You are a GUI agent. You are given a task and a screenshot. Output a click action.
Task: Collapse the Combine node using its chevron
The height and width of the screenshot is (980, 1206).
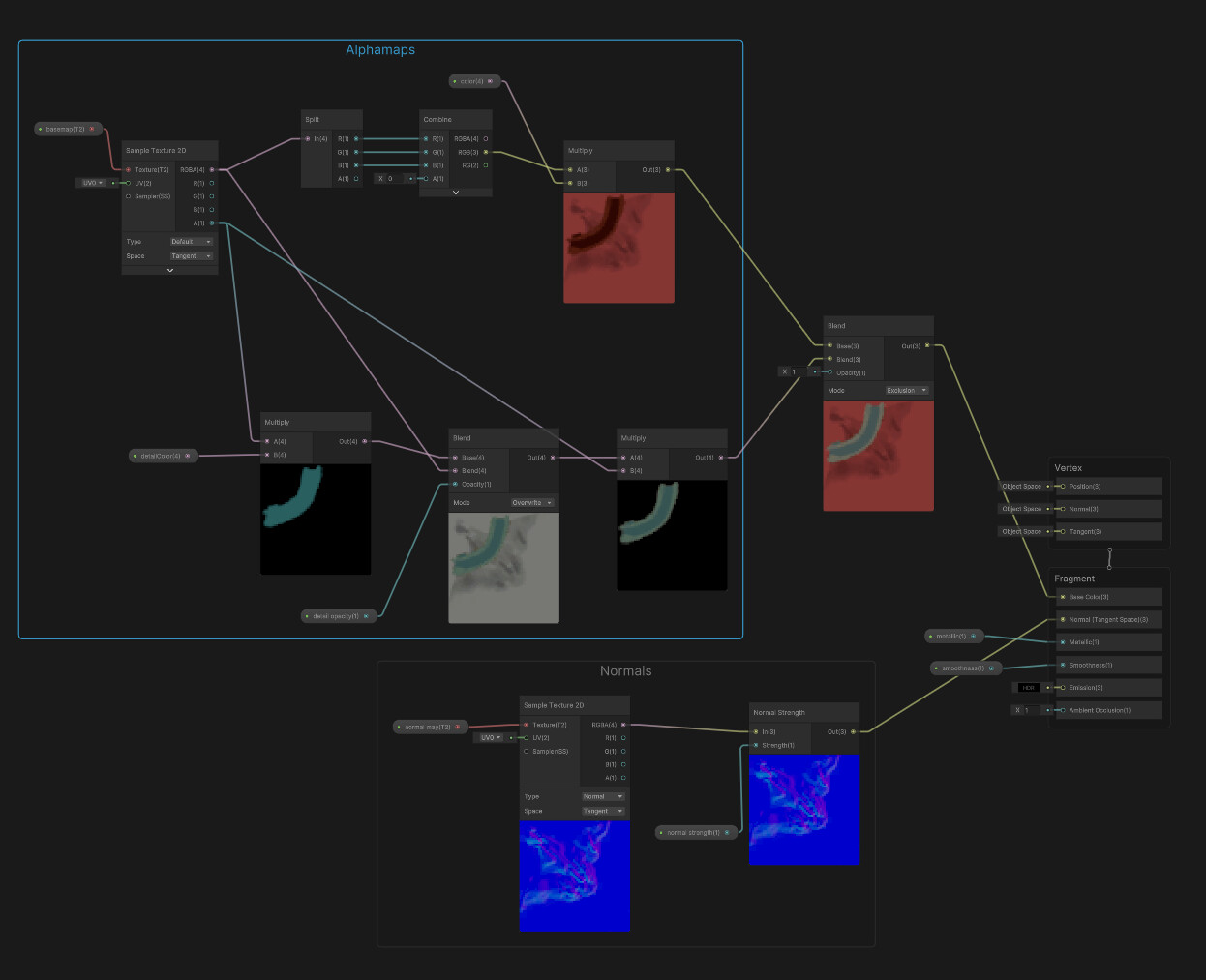point(455,192)
